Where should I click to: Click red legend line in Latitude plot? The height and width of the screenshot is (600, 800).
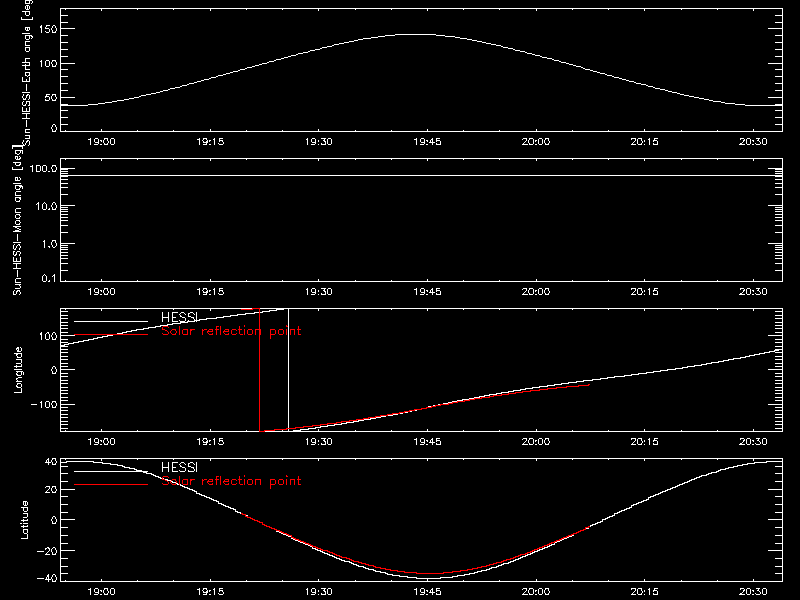pyautogui.click(x=111, y=484)
